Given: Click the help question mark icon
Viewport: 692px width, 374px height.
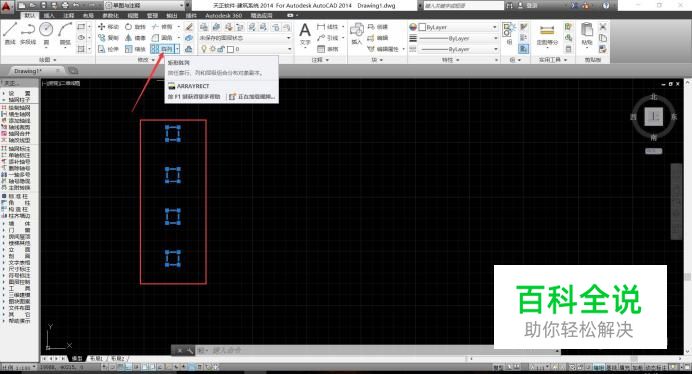Looking at the screenshot, I should (x=606, y=5).
